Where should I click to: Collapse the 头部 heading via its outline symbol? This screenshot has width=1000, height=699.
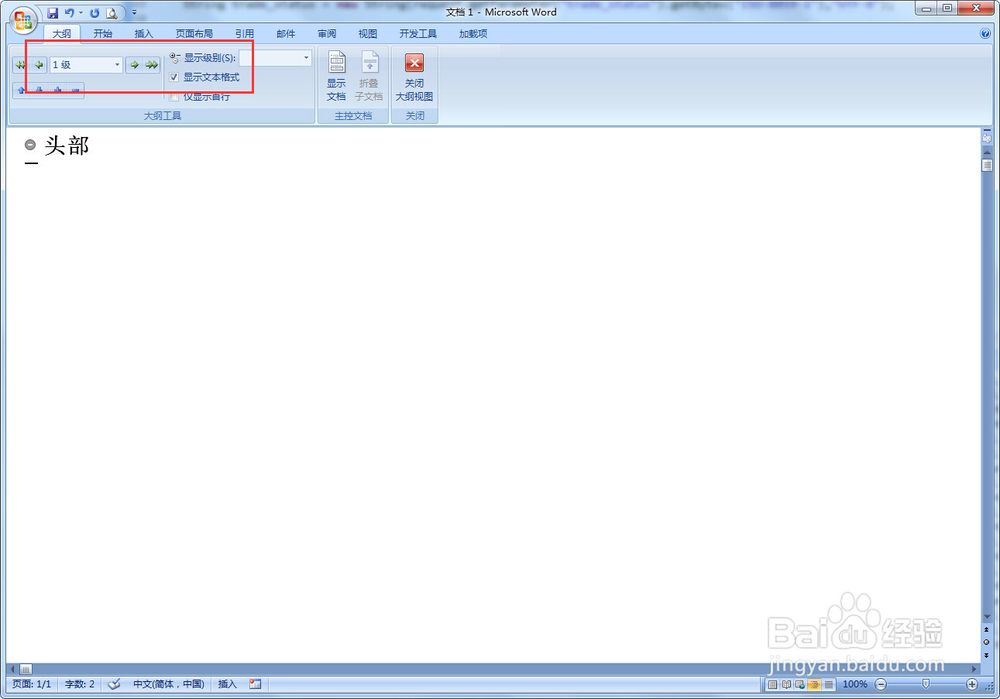[x=30, y=143]
